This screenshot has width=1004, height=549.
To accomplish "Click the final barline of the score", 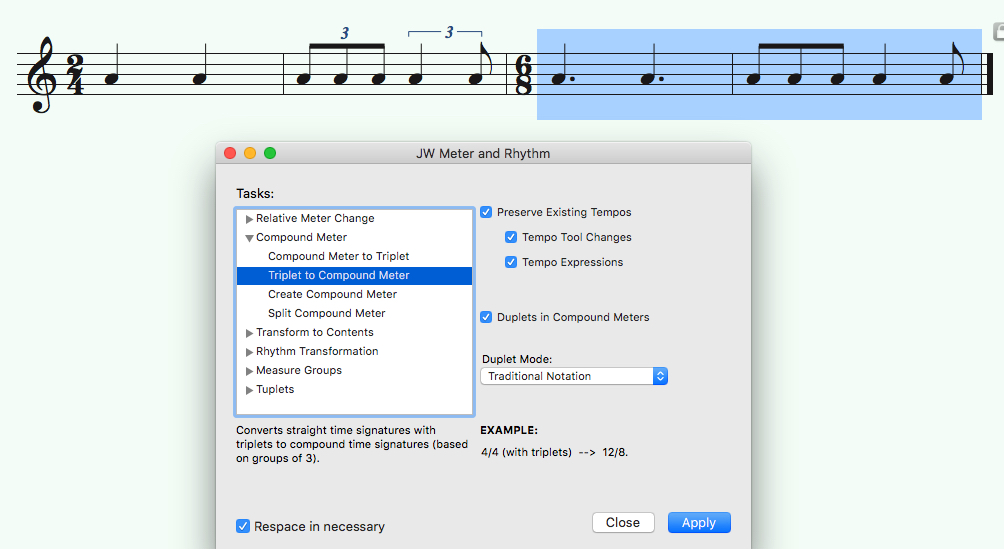I will [x=987, y=76].
